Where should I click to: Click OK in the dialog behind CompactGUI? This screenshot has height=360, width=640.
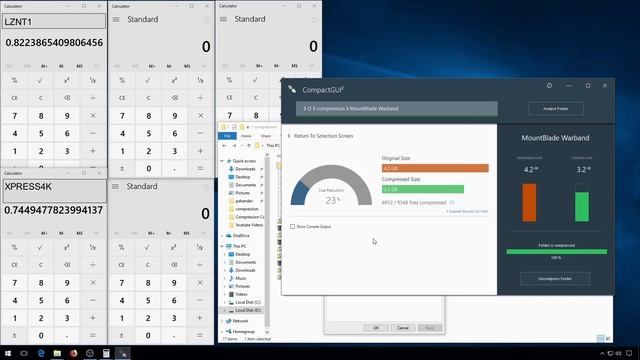pyautogui.click(x=376, y=328)
